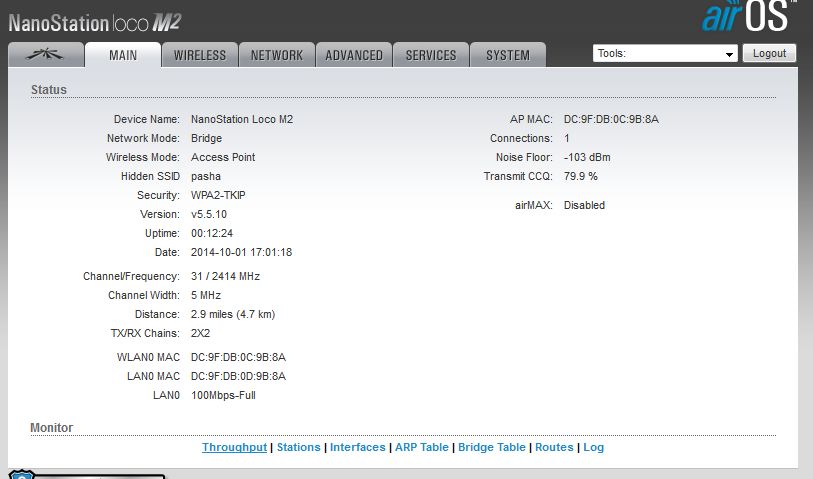Open the SERVICES tab
The height and width of the screenshot is (479, 813).
(431, 55)
